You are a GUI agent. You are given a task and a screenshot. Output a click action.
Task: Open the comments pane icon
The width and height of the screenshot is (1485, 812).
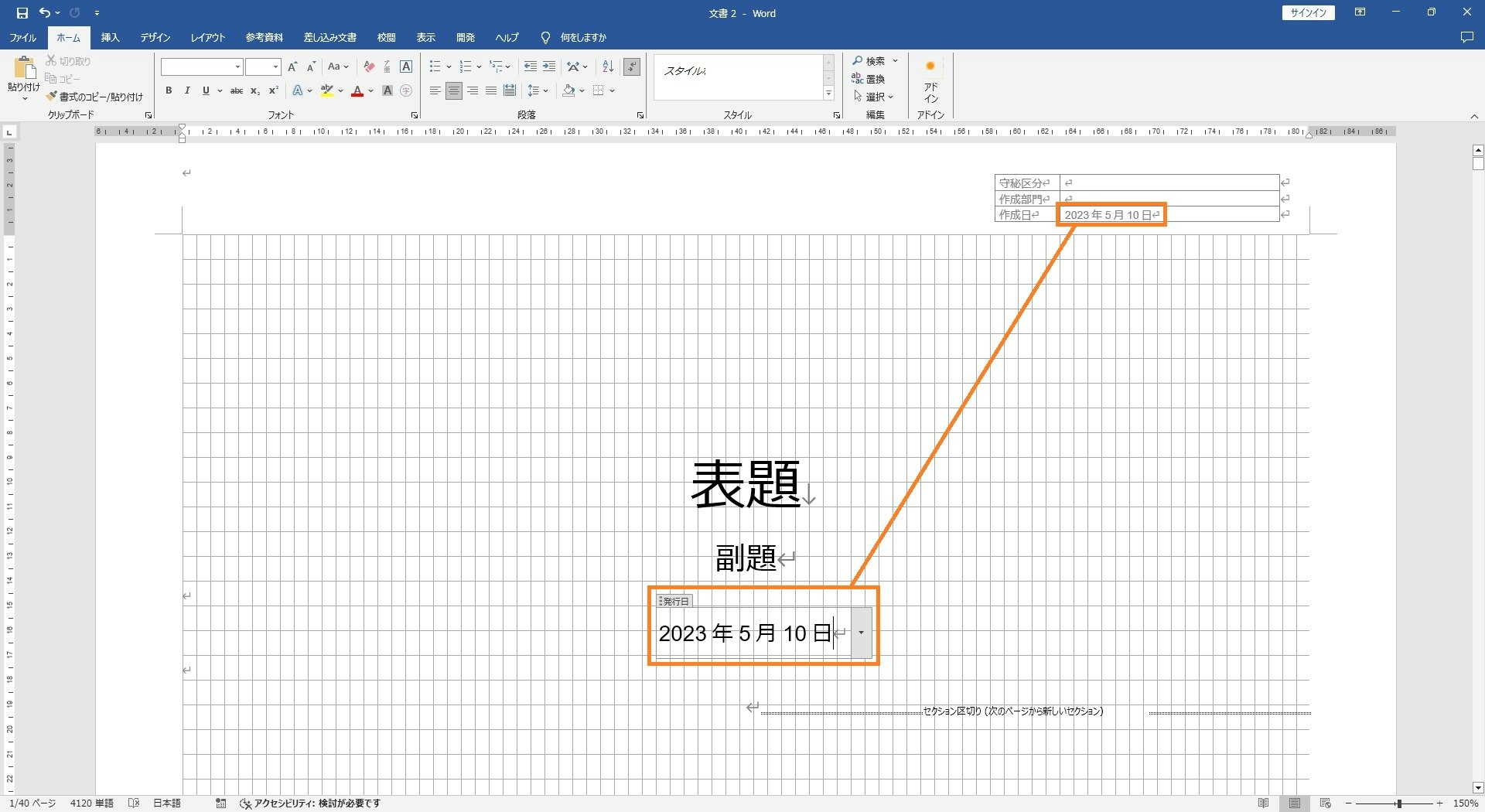pyautogui.click(x=1466, y=37)
